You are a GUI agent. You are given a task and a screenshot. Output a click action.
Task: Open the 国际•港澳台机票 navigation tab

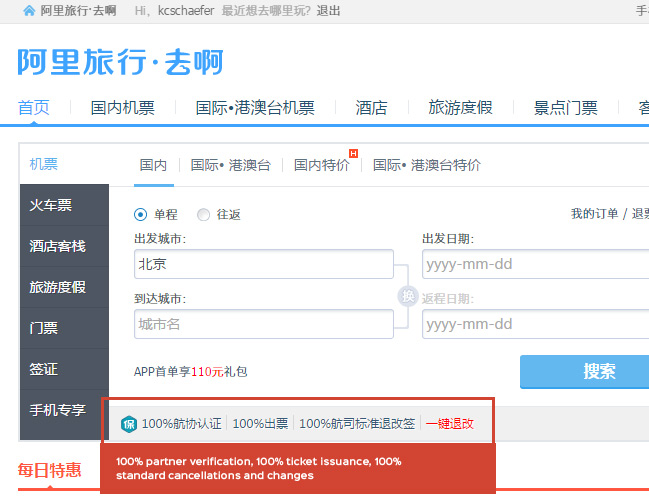coord(255,108)
